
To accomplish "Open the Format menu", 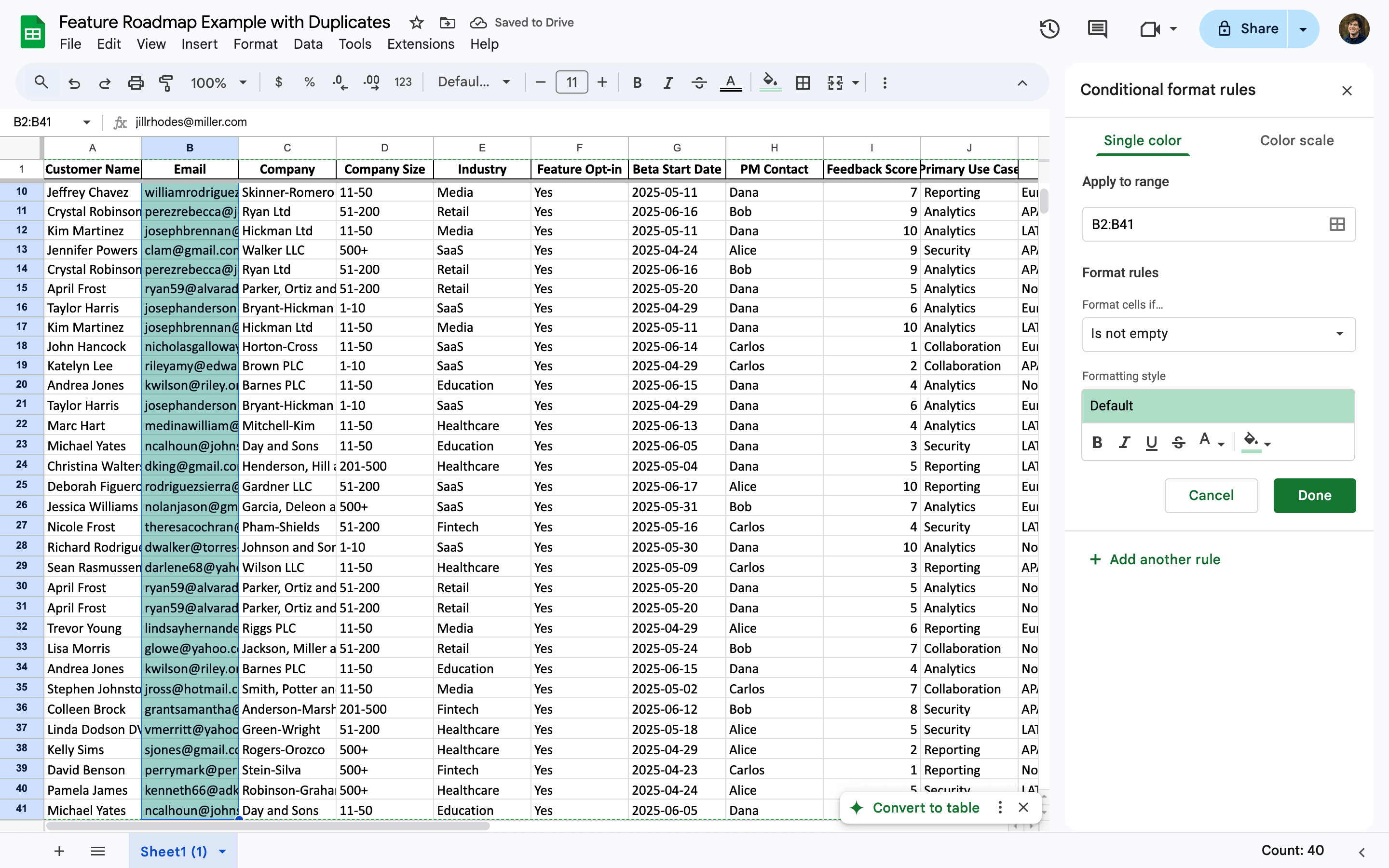I will pyautogui.click(x=256, y=44).
